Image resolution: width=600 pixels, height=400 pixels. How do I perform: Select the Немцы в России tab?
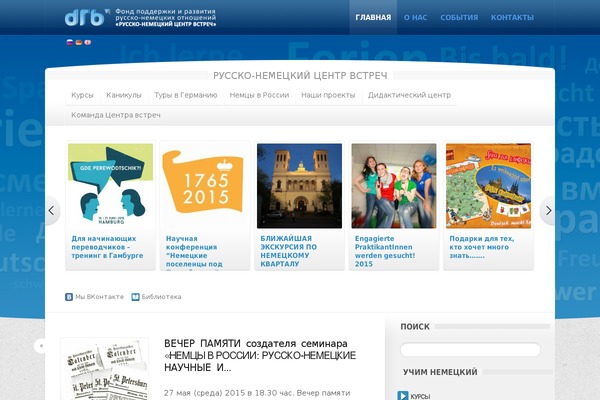point(259,95)
